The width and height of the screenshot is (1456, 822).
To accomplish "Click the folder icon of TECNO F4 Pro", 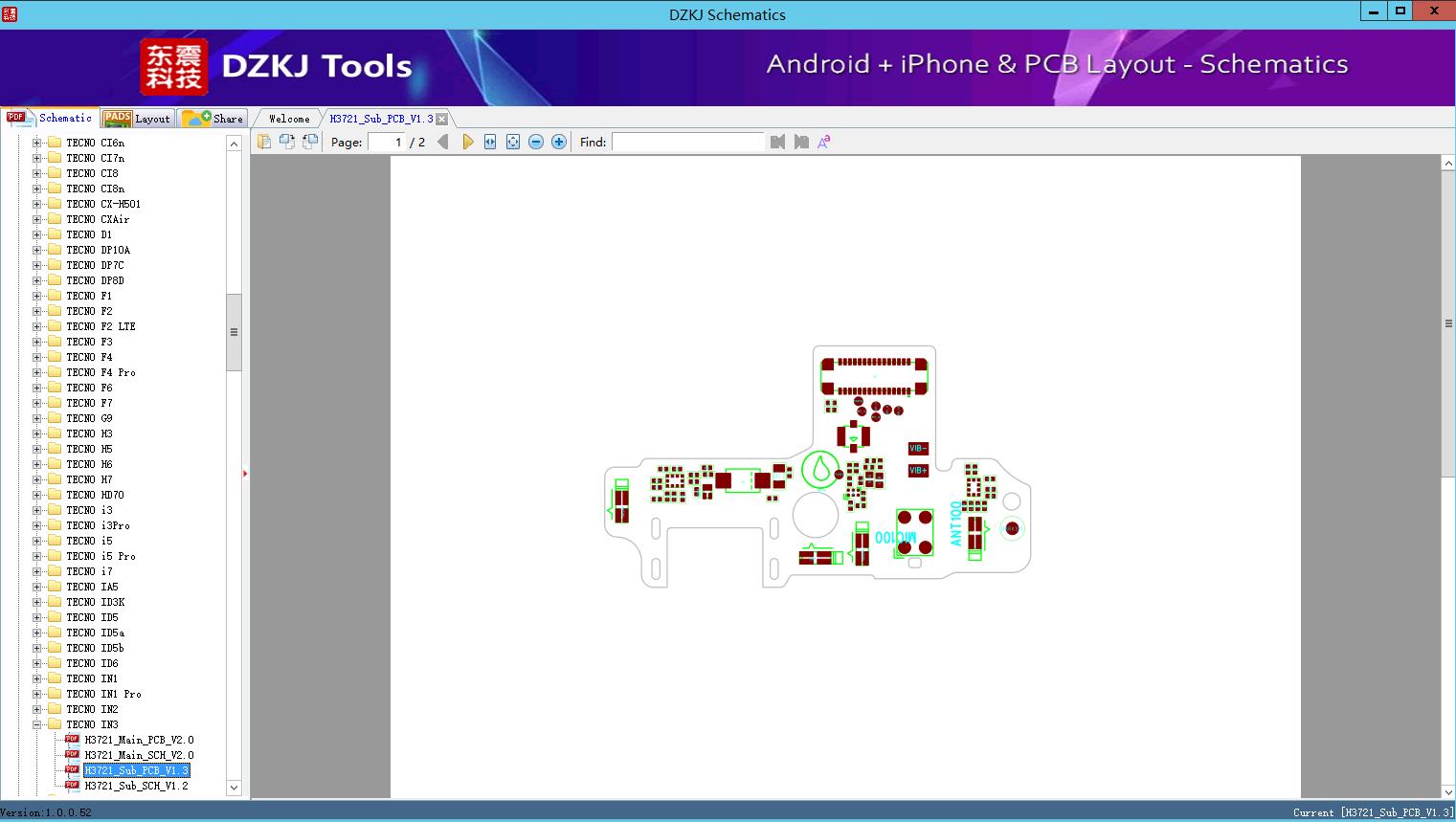I will 55,372.
